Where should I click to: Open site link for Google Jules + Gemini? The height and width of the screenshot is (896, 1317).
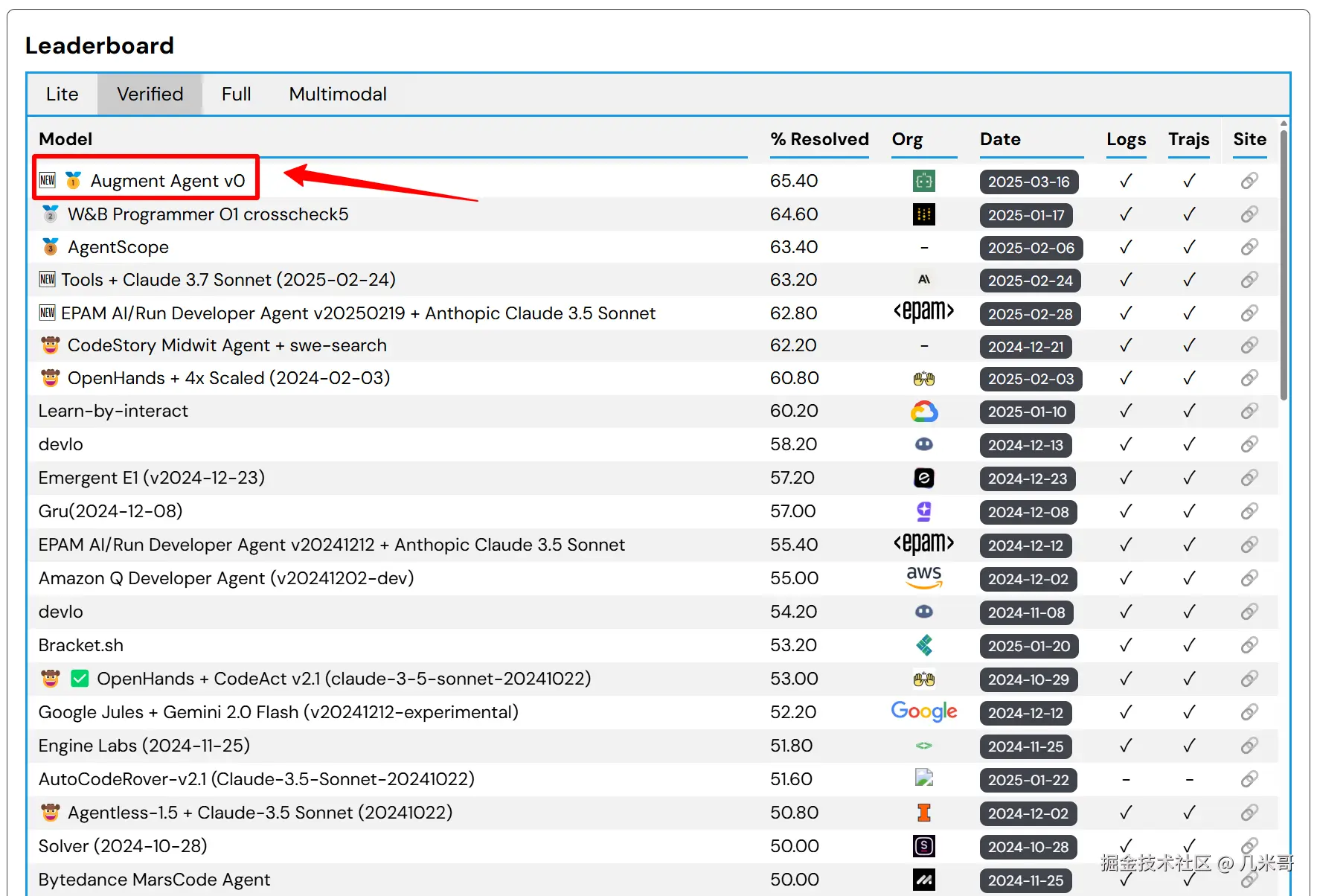click(1249, 712)
